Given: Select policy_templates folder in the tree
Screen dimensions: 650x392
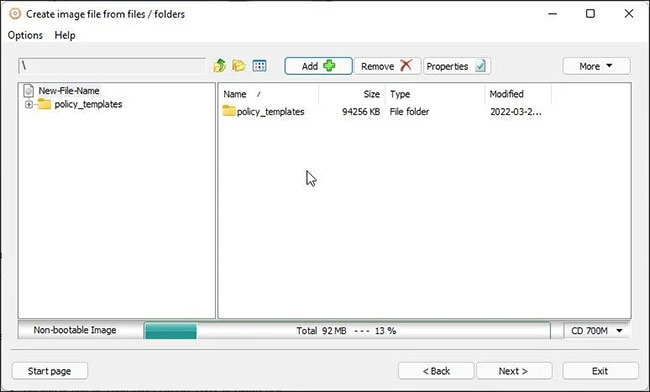Looking at the screenshot, I should (x=88, y=104).
